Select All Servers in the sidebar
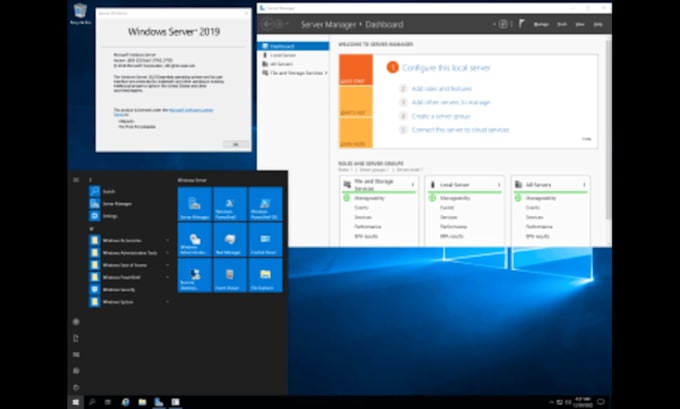Viewport: 680px width, 409px height. coord(293,64)
